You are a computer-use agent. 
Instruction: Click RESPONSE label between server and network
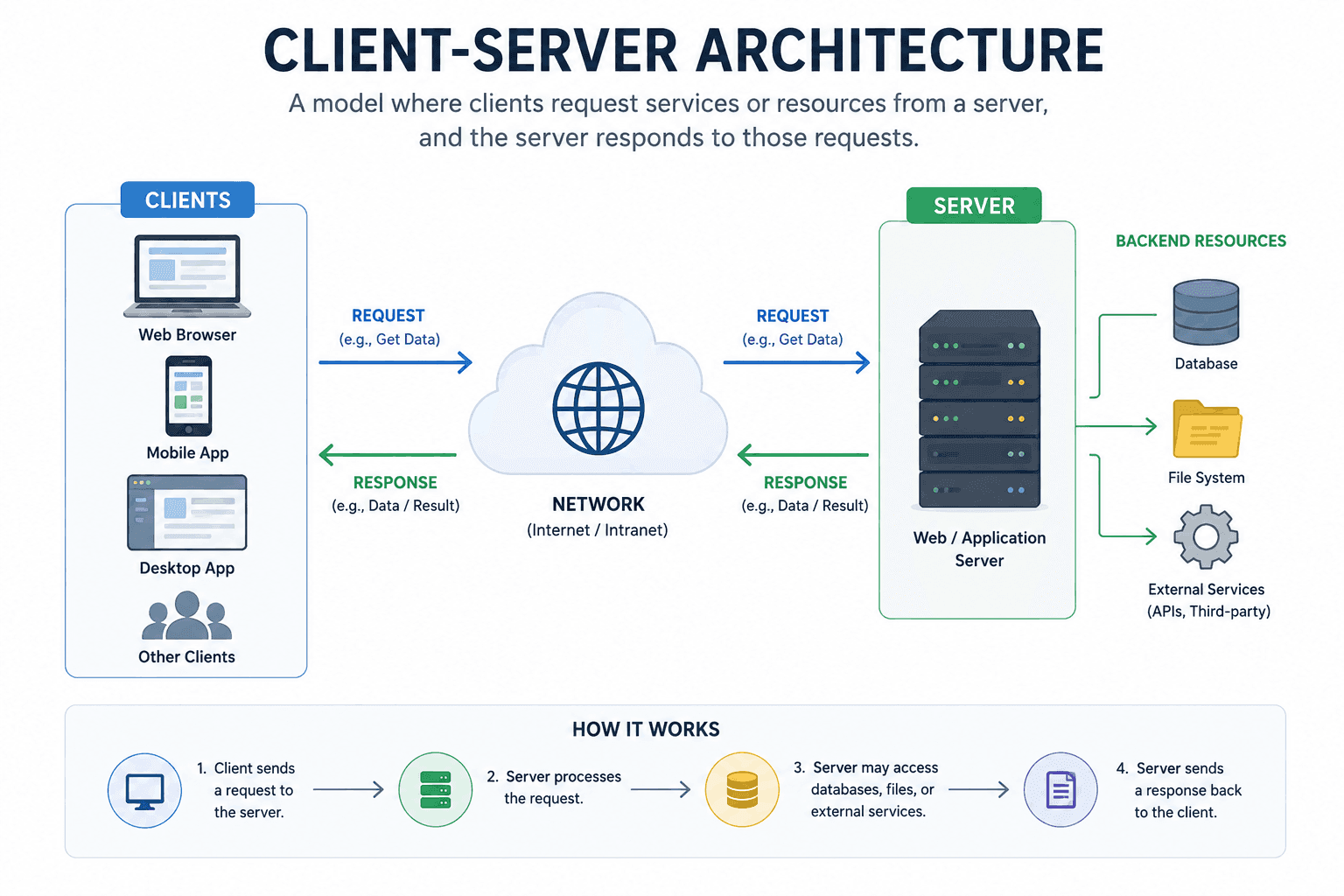click(x=806, y=482)
